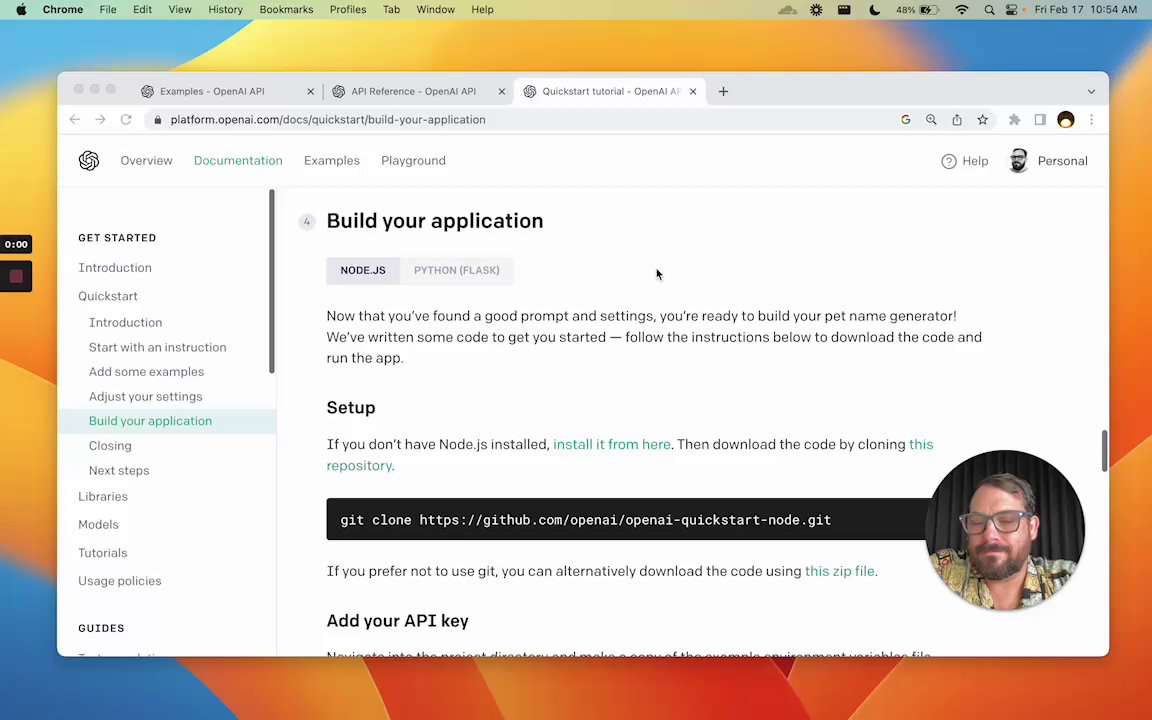Click the page vertical scrollbar thumb
The image size is (1152, 720).
click(x=1104, y=450)
